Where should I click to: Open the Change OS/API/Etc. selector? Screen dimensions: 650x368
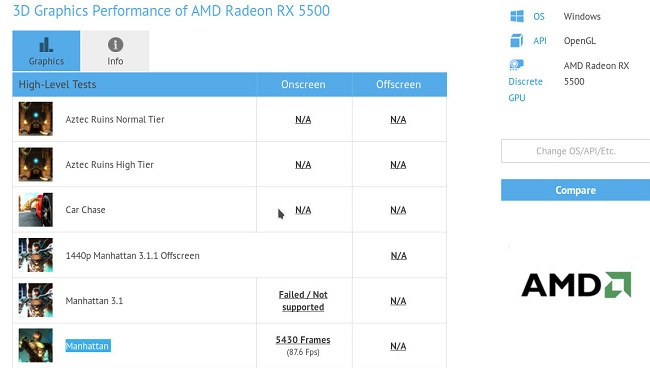pyautogui.click(x=575, y=151)
